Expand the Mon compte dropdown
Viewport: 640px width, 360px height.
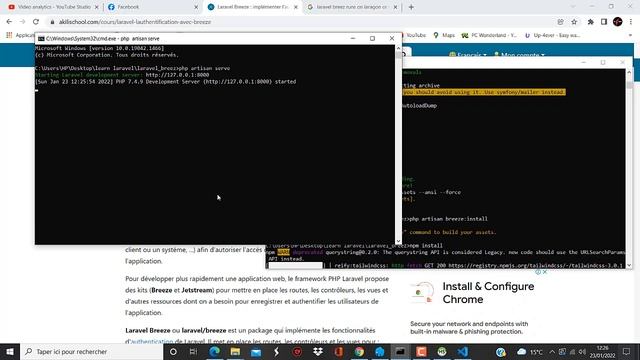519,55
